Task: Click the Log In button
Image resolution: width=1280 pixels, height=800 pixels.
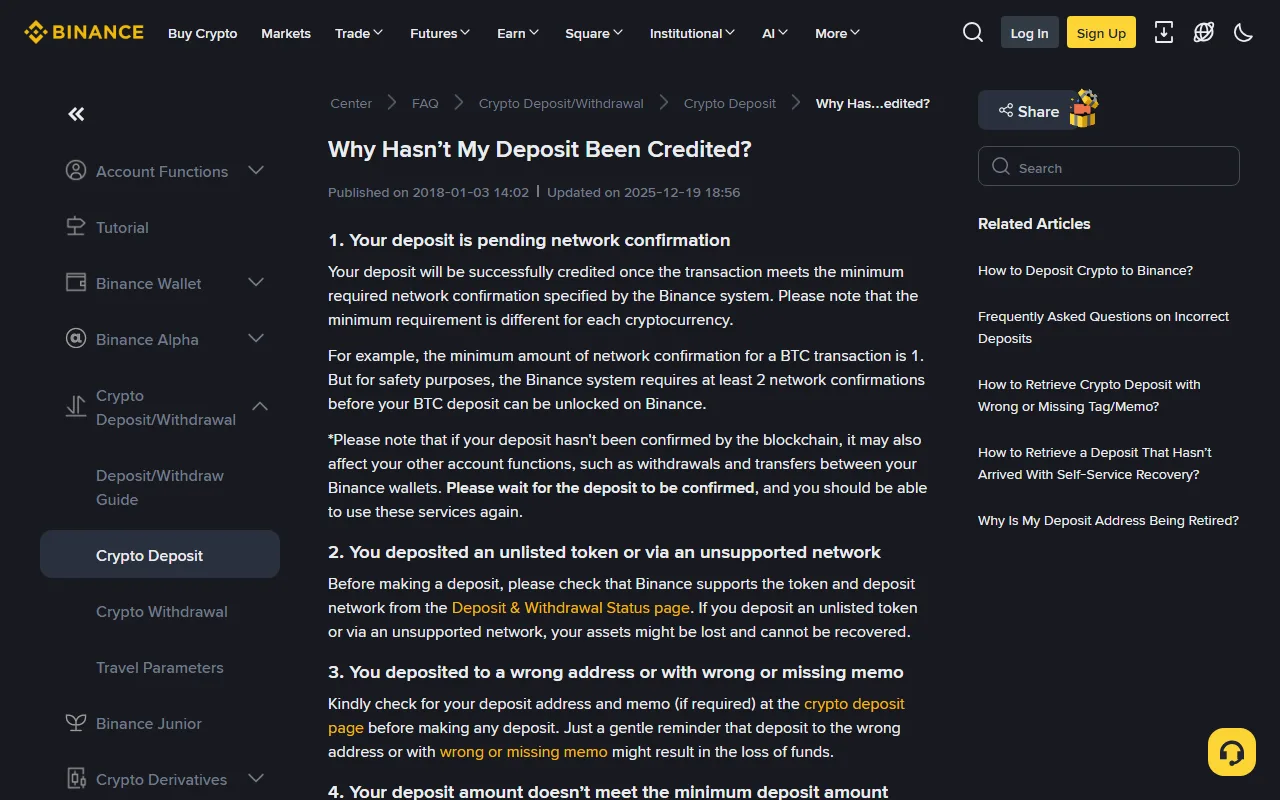Action: (x=1029, y=32)
